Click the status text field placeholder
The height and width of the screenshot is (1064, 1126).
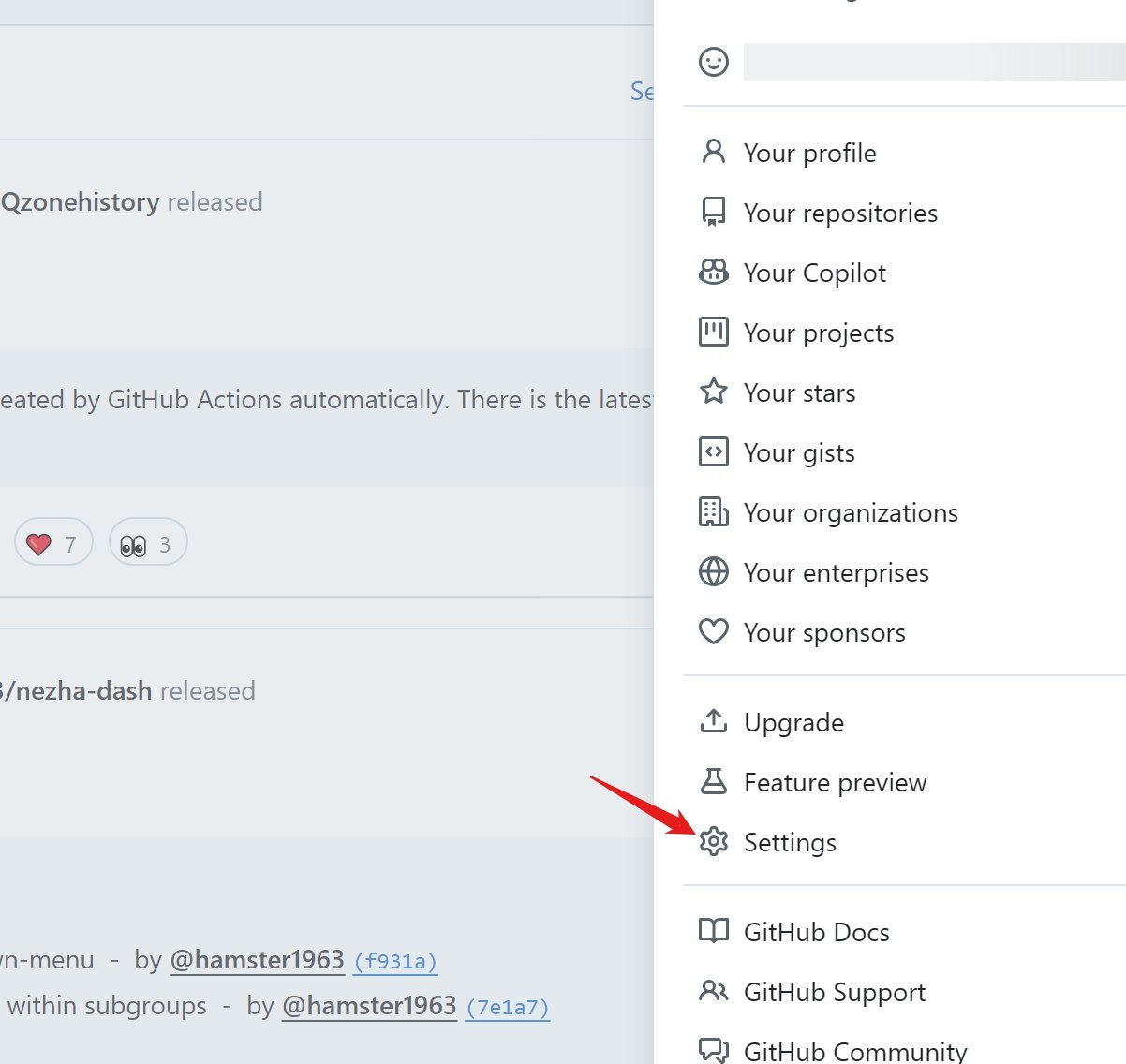point(932,62)
